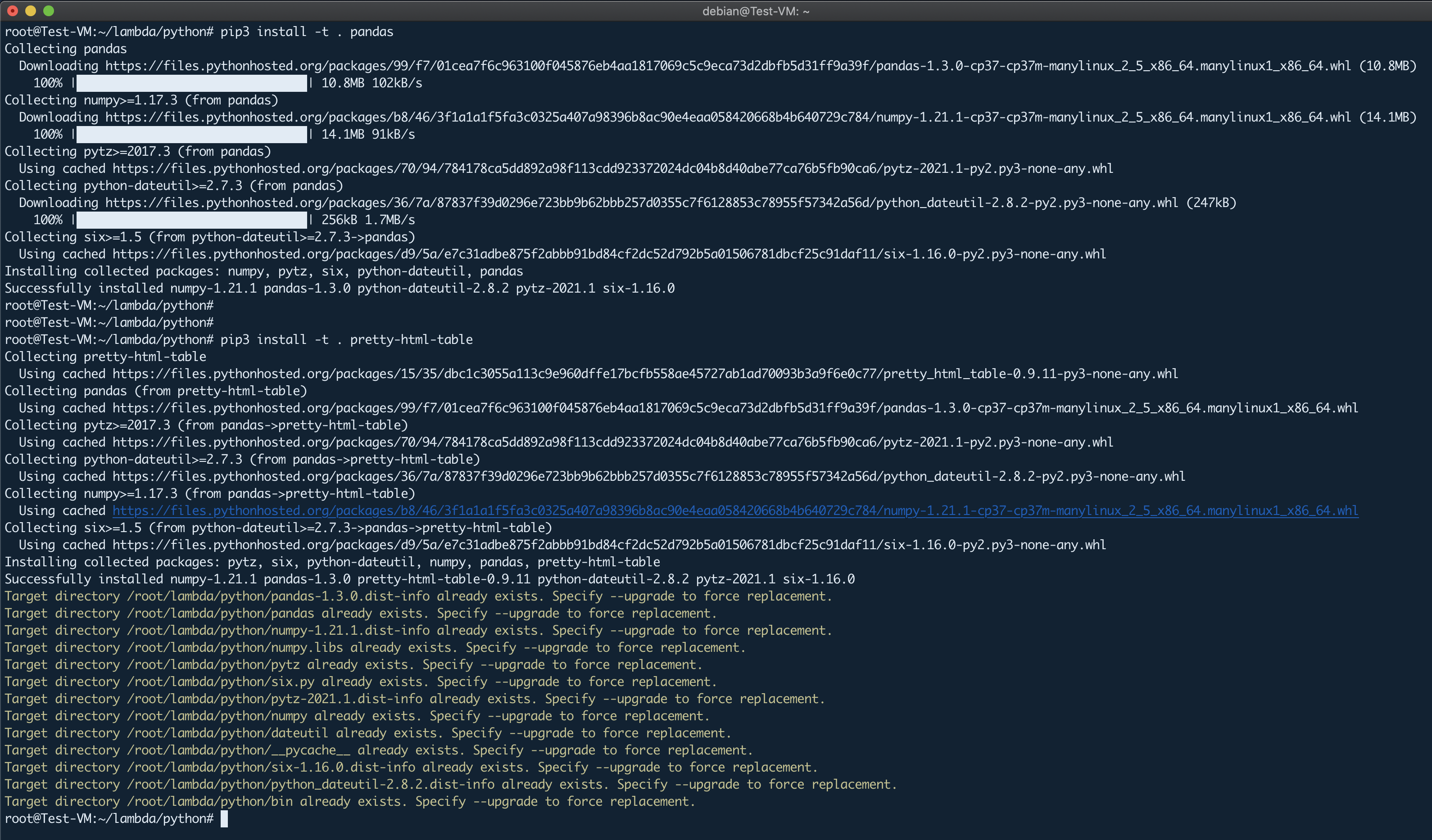This screenshot has width=1432, height=840.
Task: Click the pretty_html_table cached wheel URL
Action: pyautogui.click(x=645, y=374)
